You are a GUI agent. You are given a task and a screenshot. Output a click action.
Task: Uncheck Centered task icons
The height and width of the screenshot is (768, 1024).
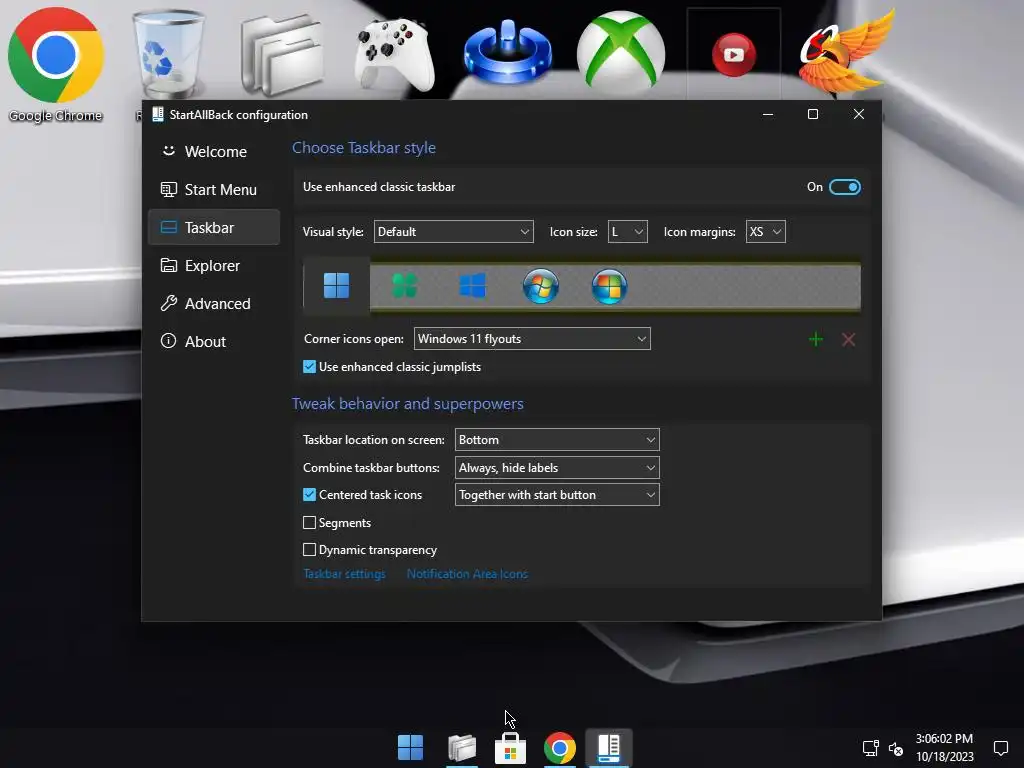pyautogui.click(x=310, y=495)
